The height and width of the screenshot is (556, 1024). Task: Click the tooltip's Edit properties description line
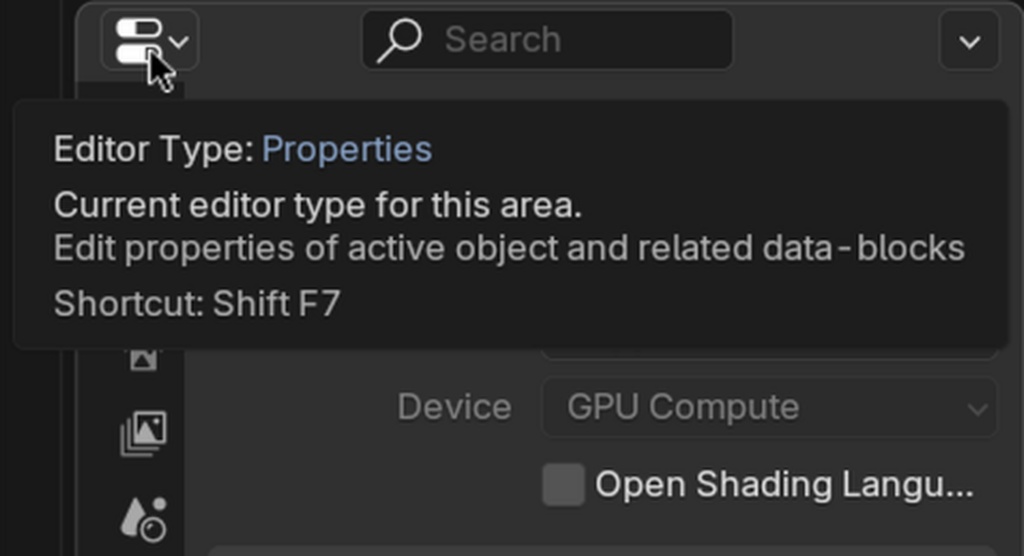(x=509, y=248)
